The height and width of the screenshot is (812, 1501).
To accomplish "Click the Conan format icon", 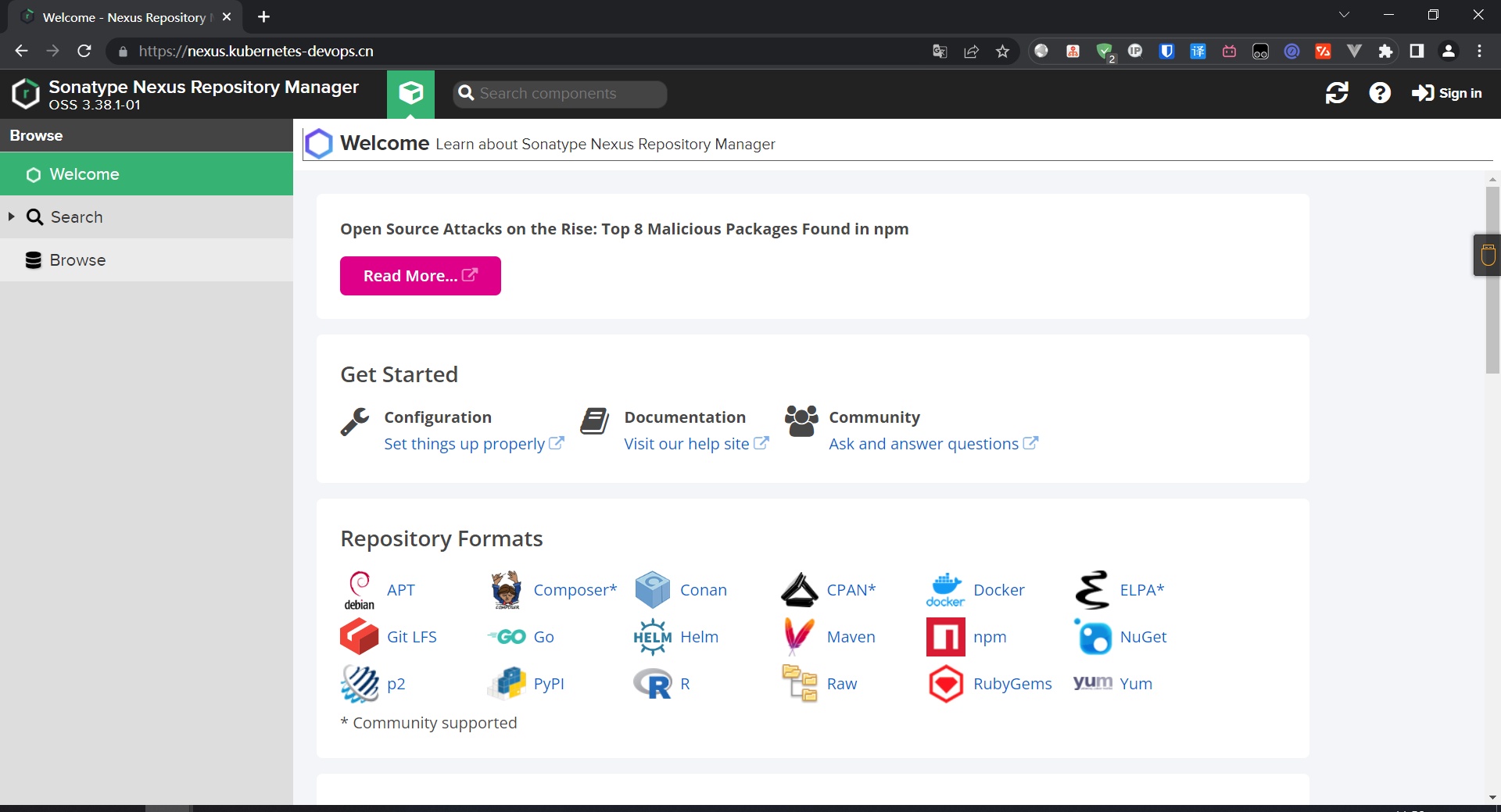I will click(x=653, y=590).
